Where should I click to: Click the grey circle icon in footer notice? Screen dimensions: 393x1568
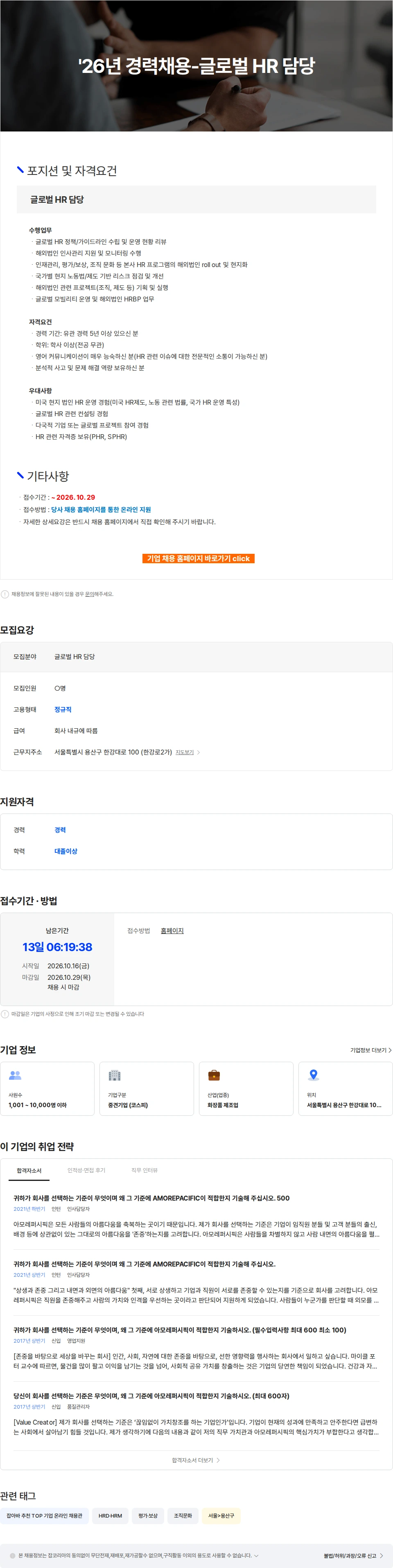click(x=12, y=1555)
